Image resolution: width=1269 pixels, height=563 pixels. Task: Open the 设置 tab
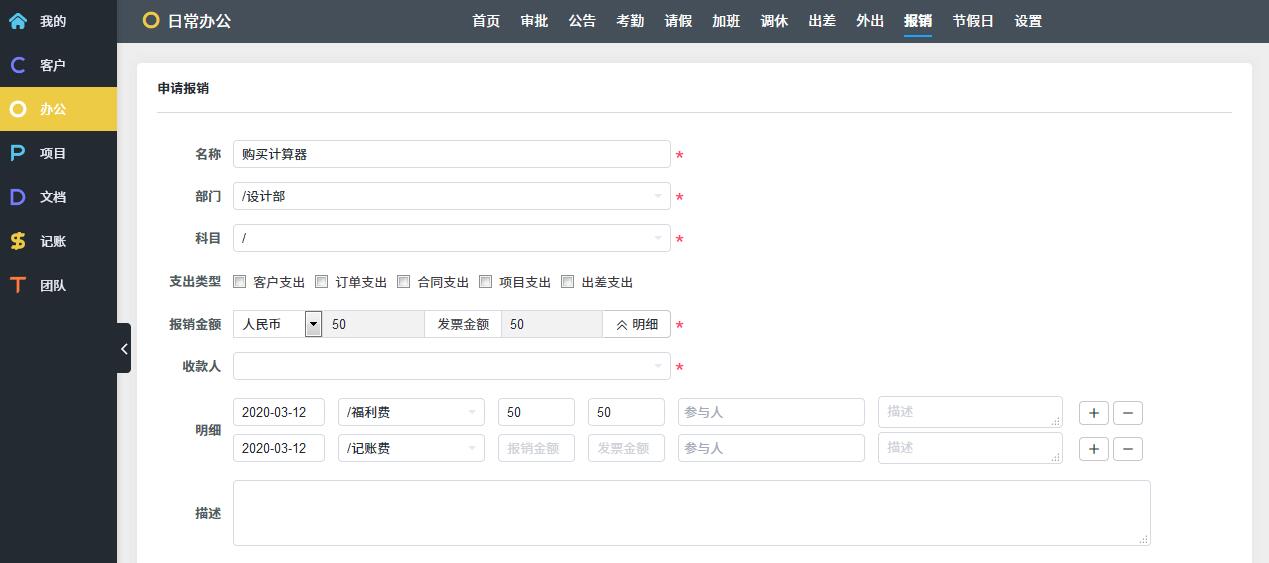[x=1028, y=21]
